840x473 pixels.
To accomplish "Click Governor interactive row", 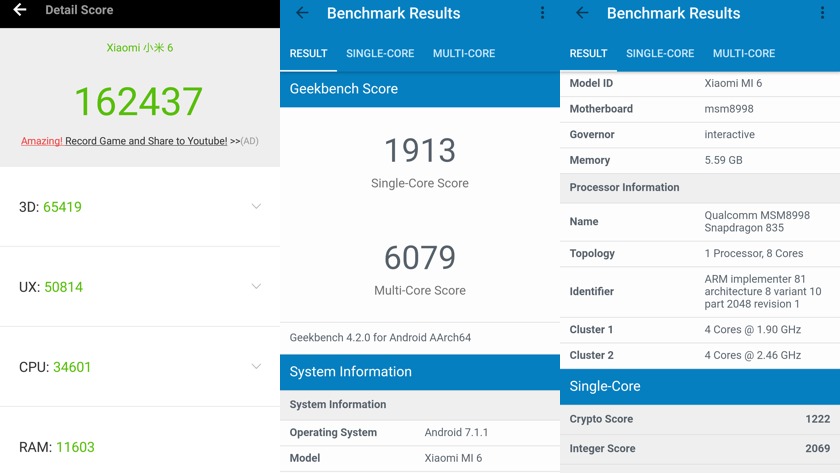I will 700,135.
